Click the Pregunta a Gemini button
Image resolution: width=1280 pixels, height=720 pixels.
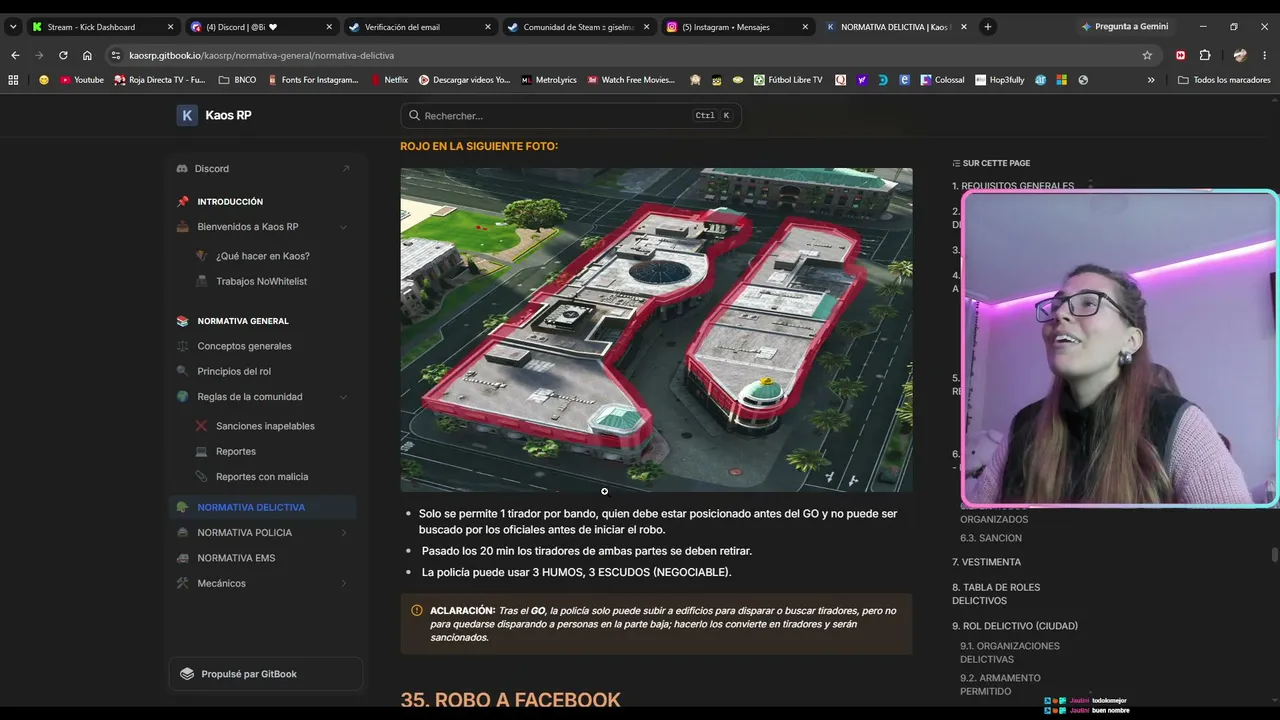pos(1125,27)
